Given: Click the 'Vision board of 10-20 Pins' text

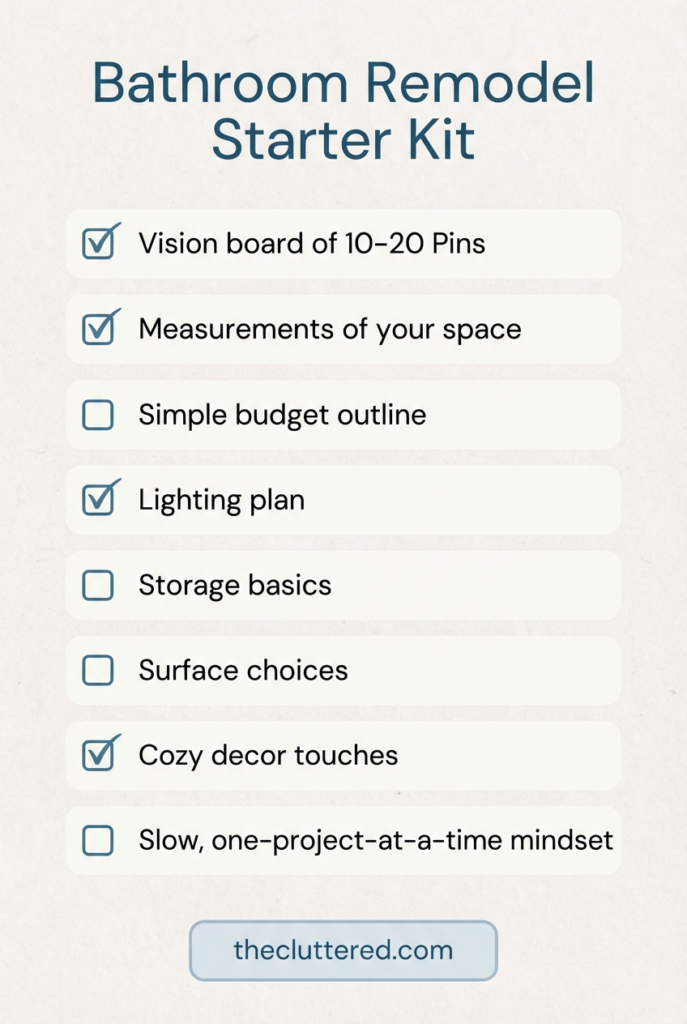Looking at the screenshot, I should click(311, 244).
